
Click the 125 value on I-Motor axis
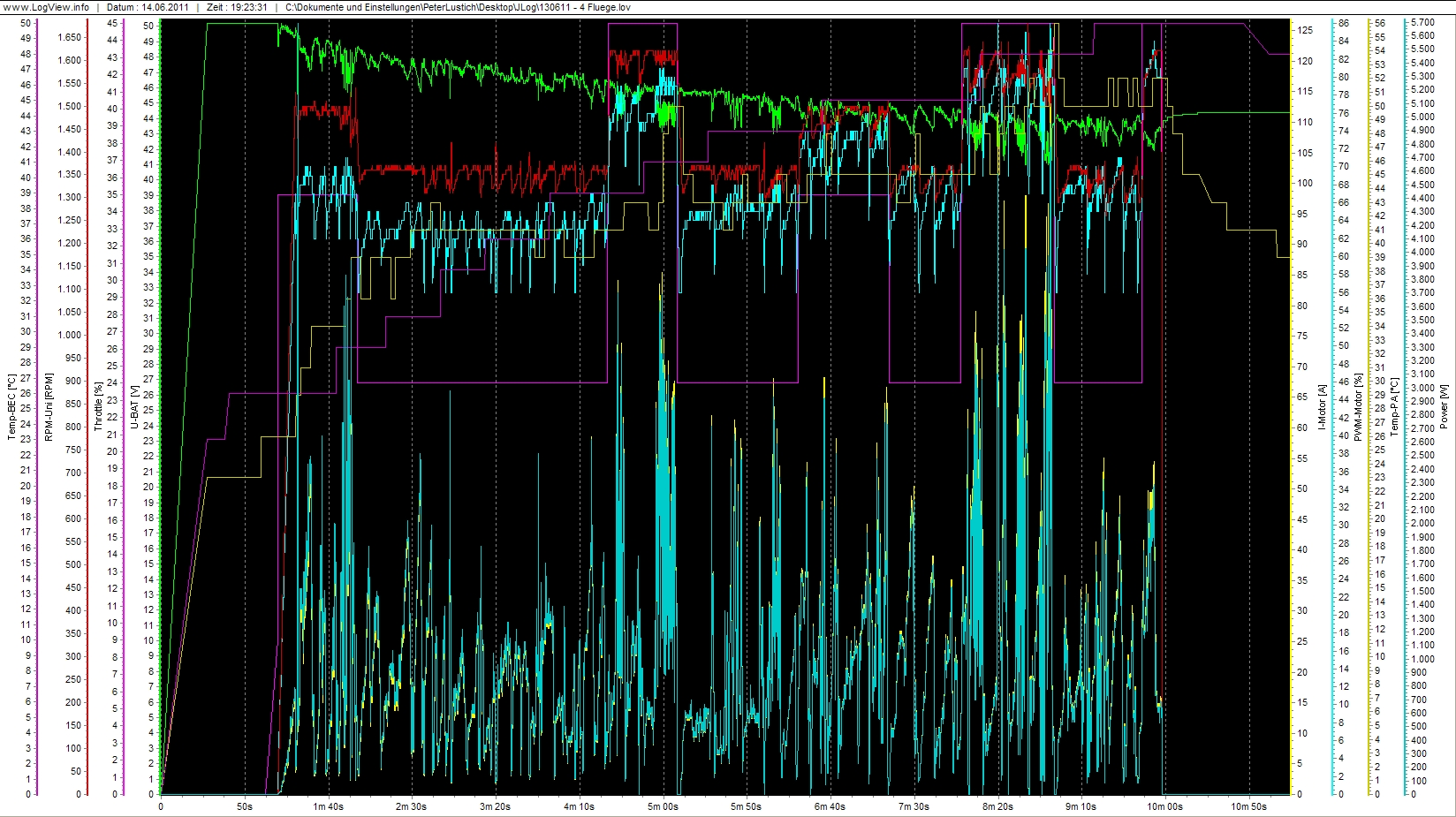coord(1305,30)
